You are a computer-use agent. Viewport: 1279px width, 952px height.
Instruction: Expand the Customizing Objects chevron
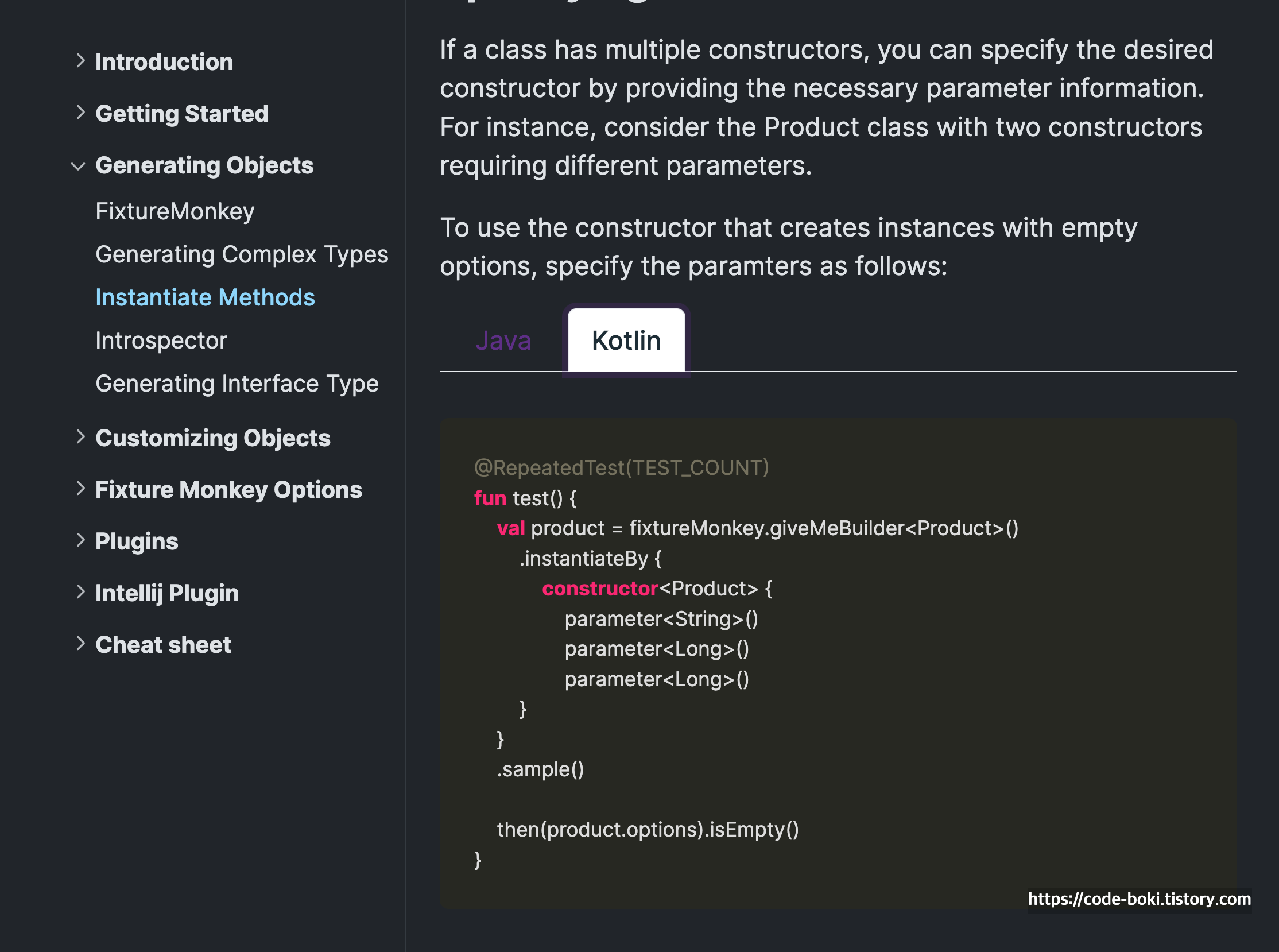[81, 437]
